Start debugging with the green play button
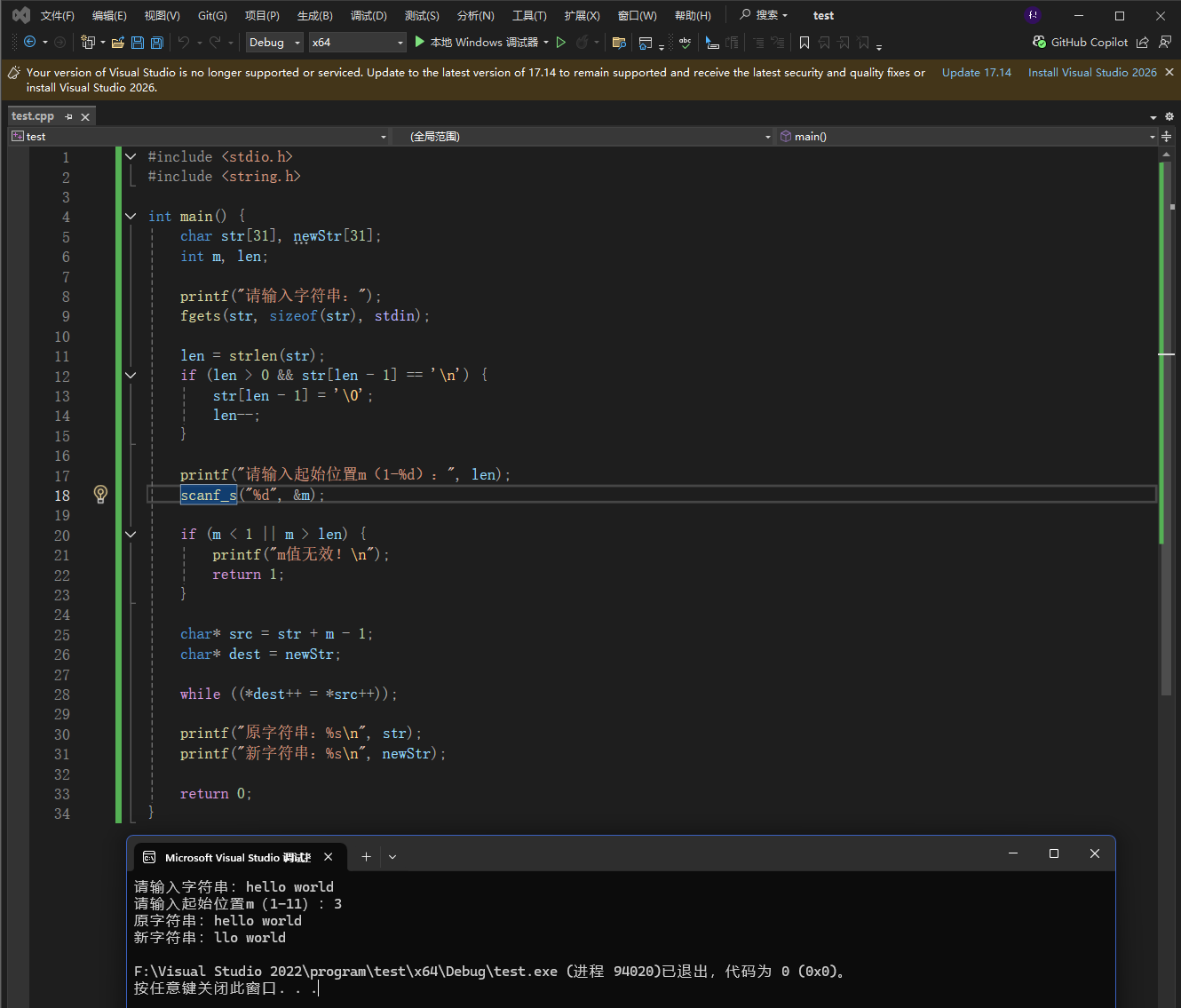Screen dimensions: 1181x1008 [420, 42]
